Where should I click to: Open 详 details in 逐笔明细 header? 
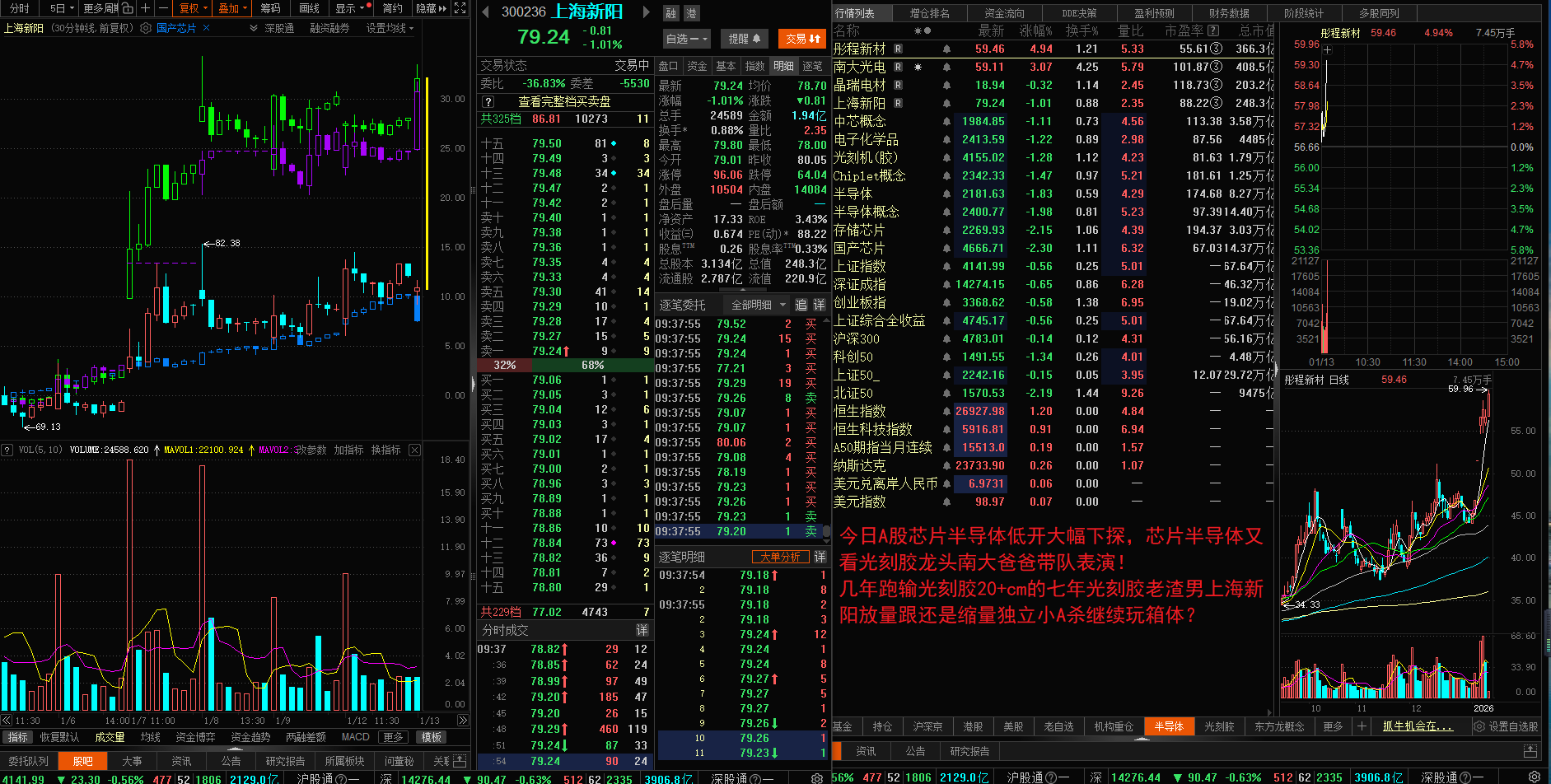(x=820, y=557)
